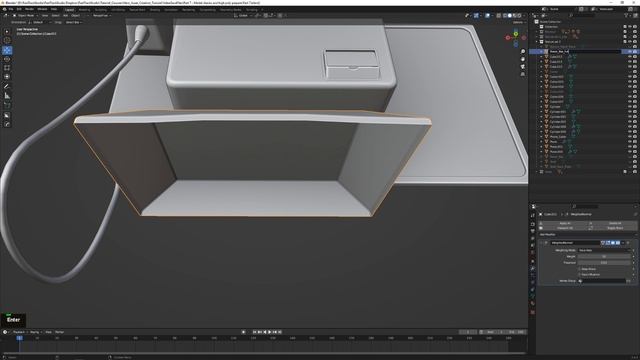640x360 pixels.
Task: Open the File menu
Action: click(x=11, y=9)
